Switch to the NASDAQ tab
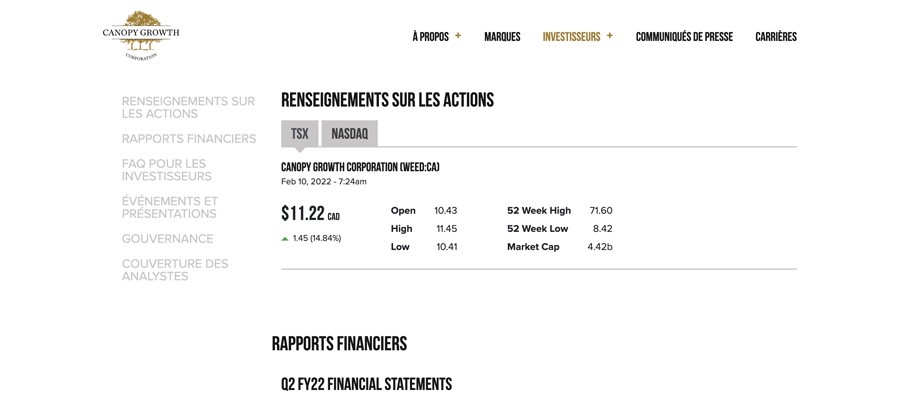 (350, 134)
